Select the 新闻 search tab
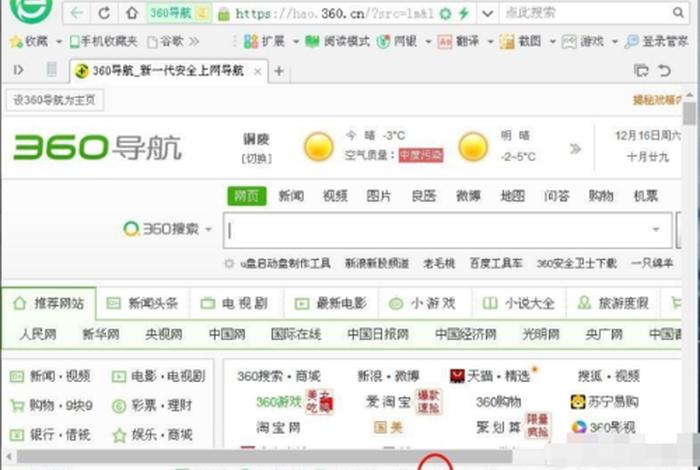This screenshot has width=700, height=470. pos(291,196)
